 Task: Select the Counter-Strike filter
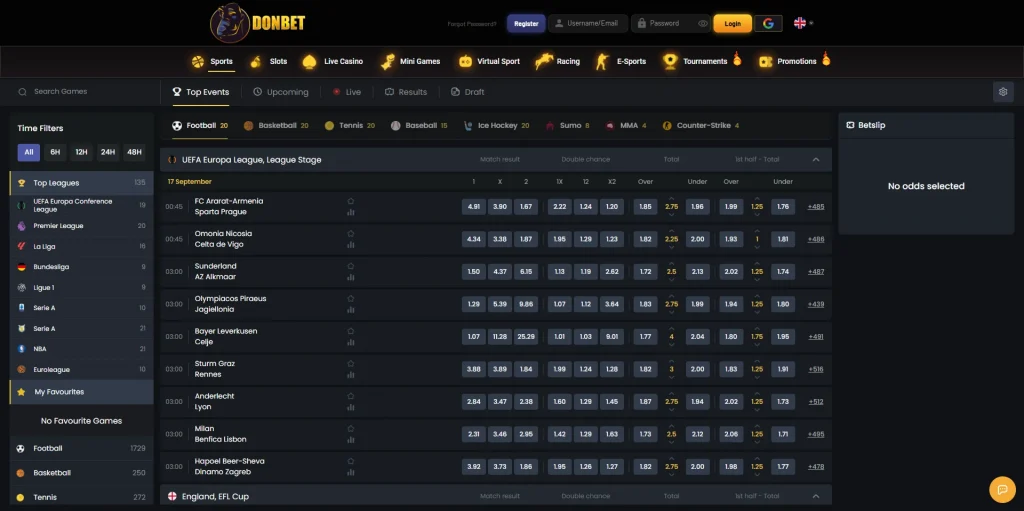[x=701, y=125]
